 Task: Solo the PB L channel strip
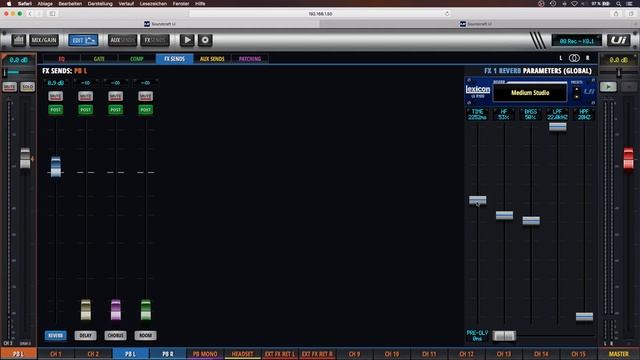(x=27, y=87)
